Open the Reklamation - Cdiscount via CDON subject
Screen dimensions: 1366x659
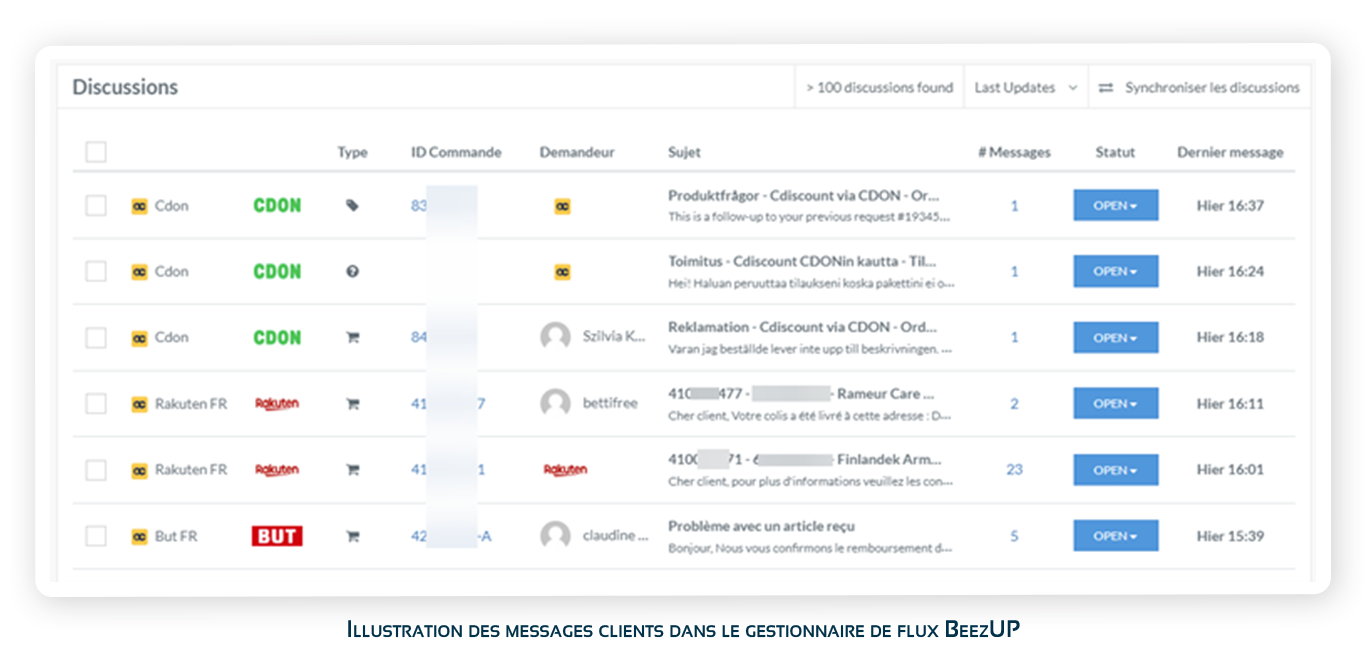(803, 328)
